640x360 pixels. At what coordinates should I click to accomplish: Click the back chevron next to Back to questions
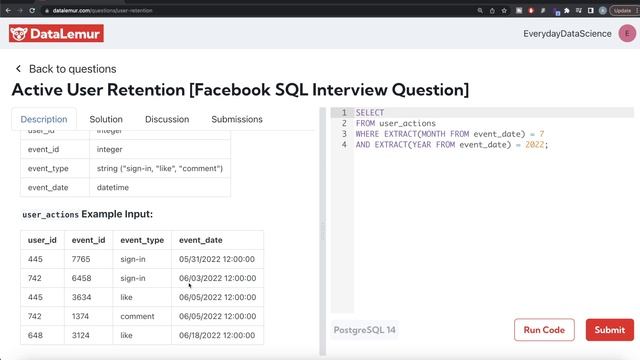tap(18, 69)
